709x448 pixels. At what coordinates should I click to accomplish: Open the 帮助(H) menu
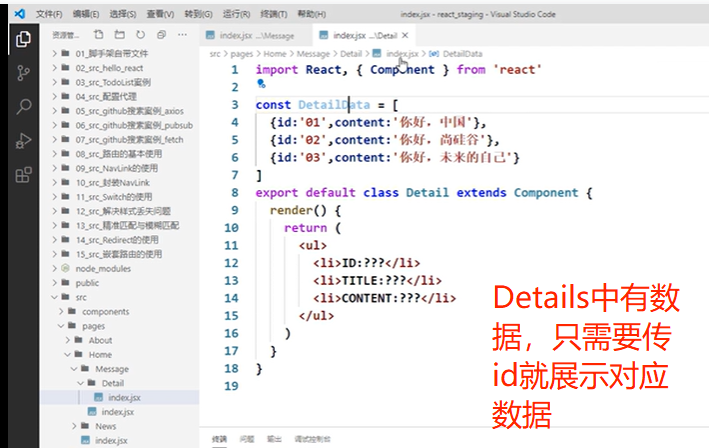tap(311, 14)
